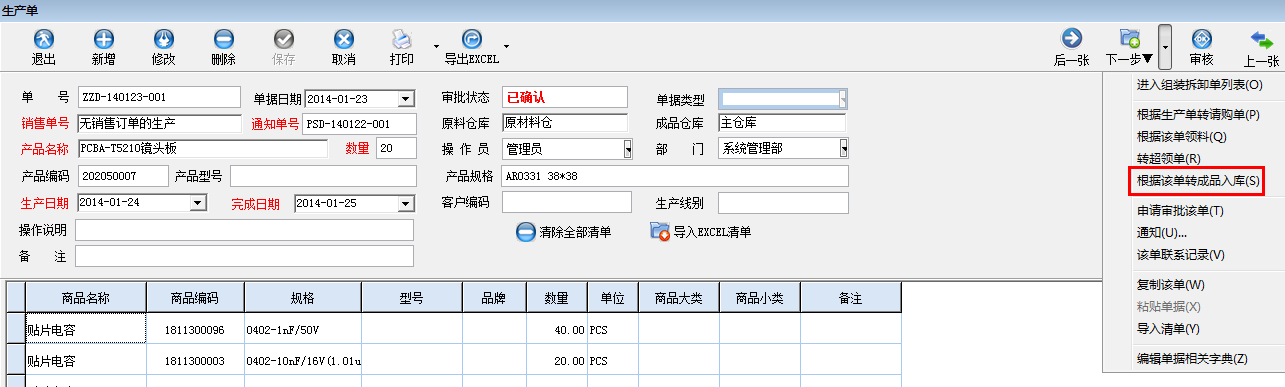Click the 下一步 next-step icon
This screenshot has width=1285, height=387.
point(1130,39)
